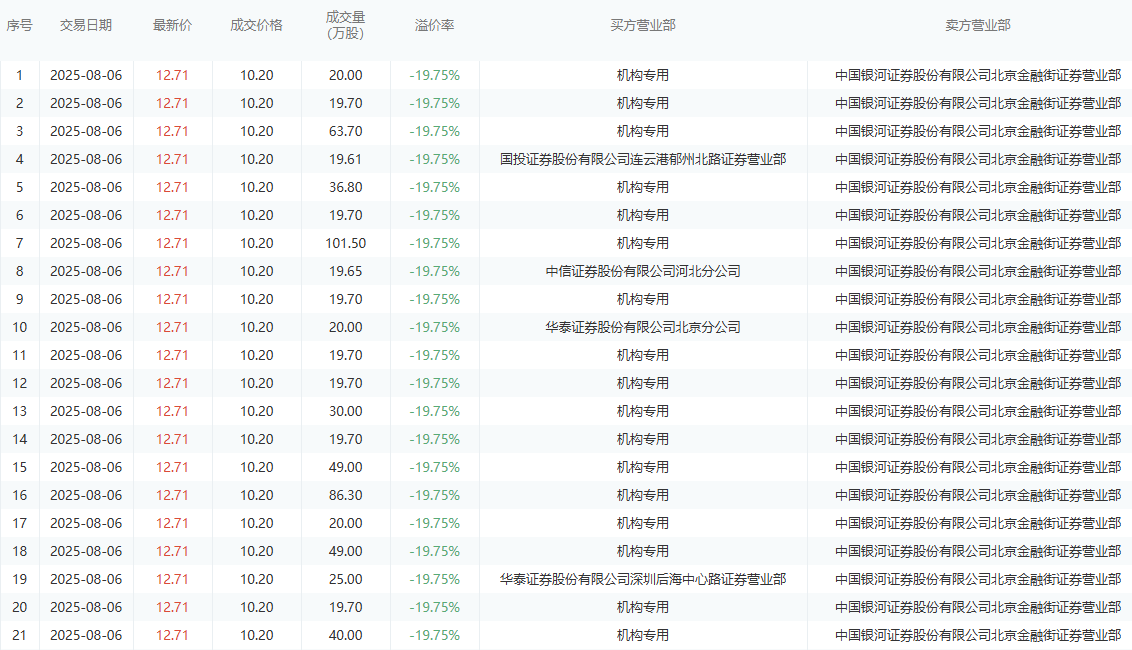Open 中信证券股份有限公司河北分公司 buyer link
1132x650 pixels.
click(x=643, y=271)
